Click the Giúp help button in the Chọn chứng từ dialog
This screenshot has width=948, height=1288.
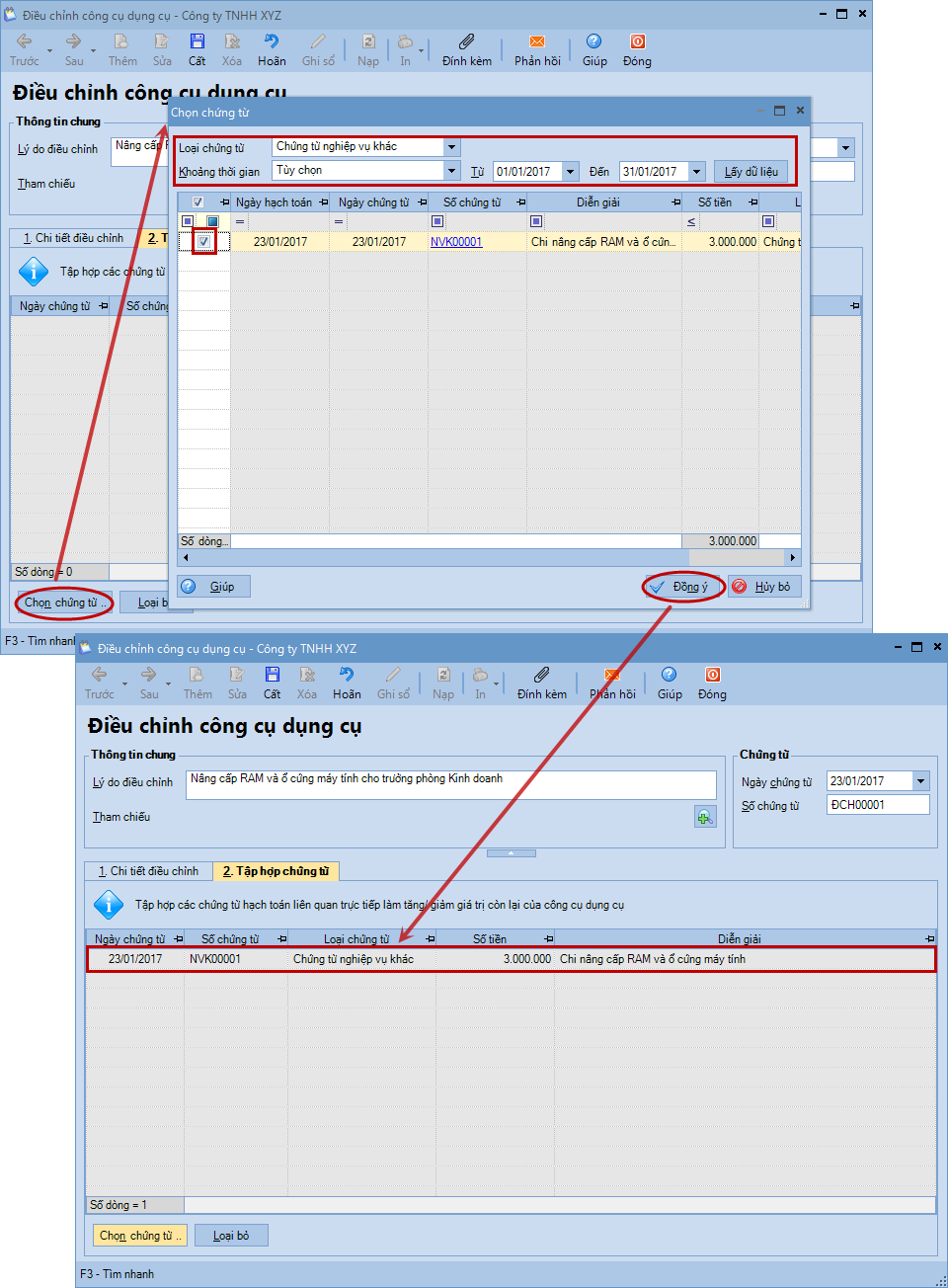pyautogui.click(x=213, y=587)
